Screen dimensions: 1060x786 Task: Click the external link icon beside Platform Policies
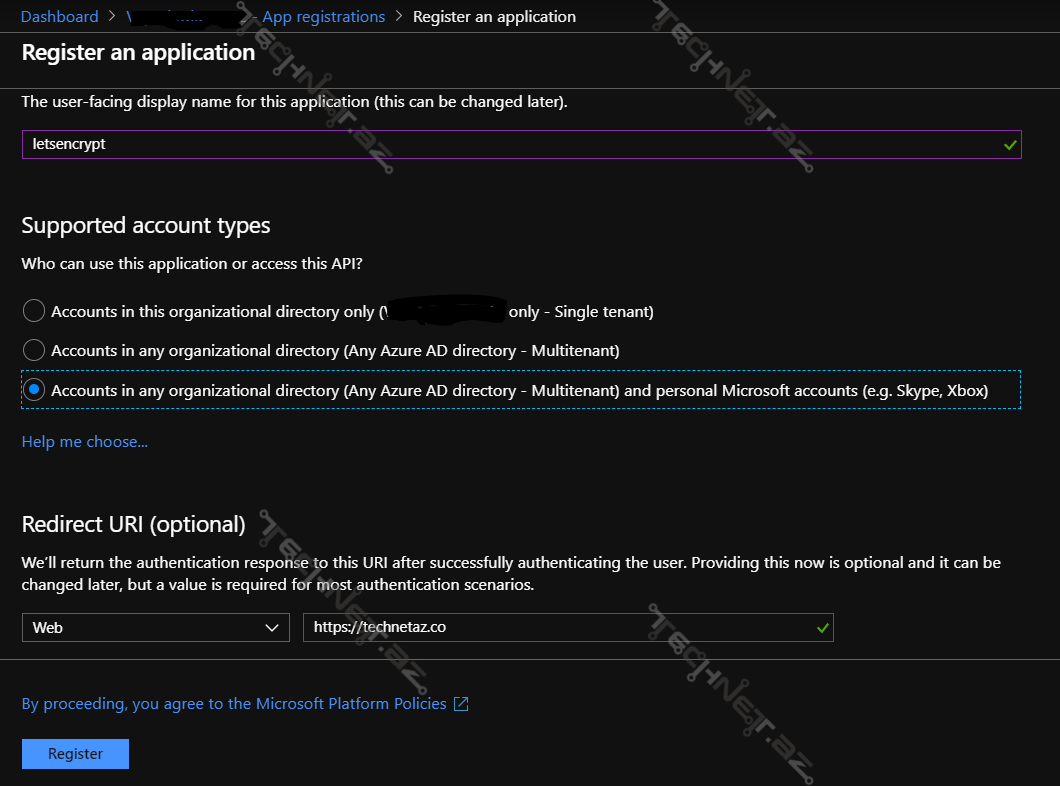pos(461,704)
